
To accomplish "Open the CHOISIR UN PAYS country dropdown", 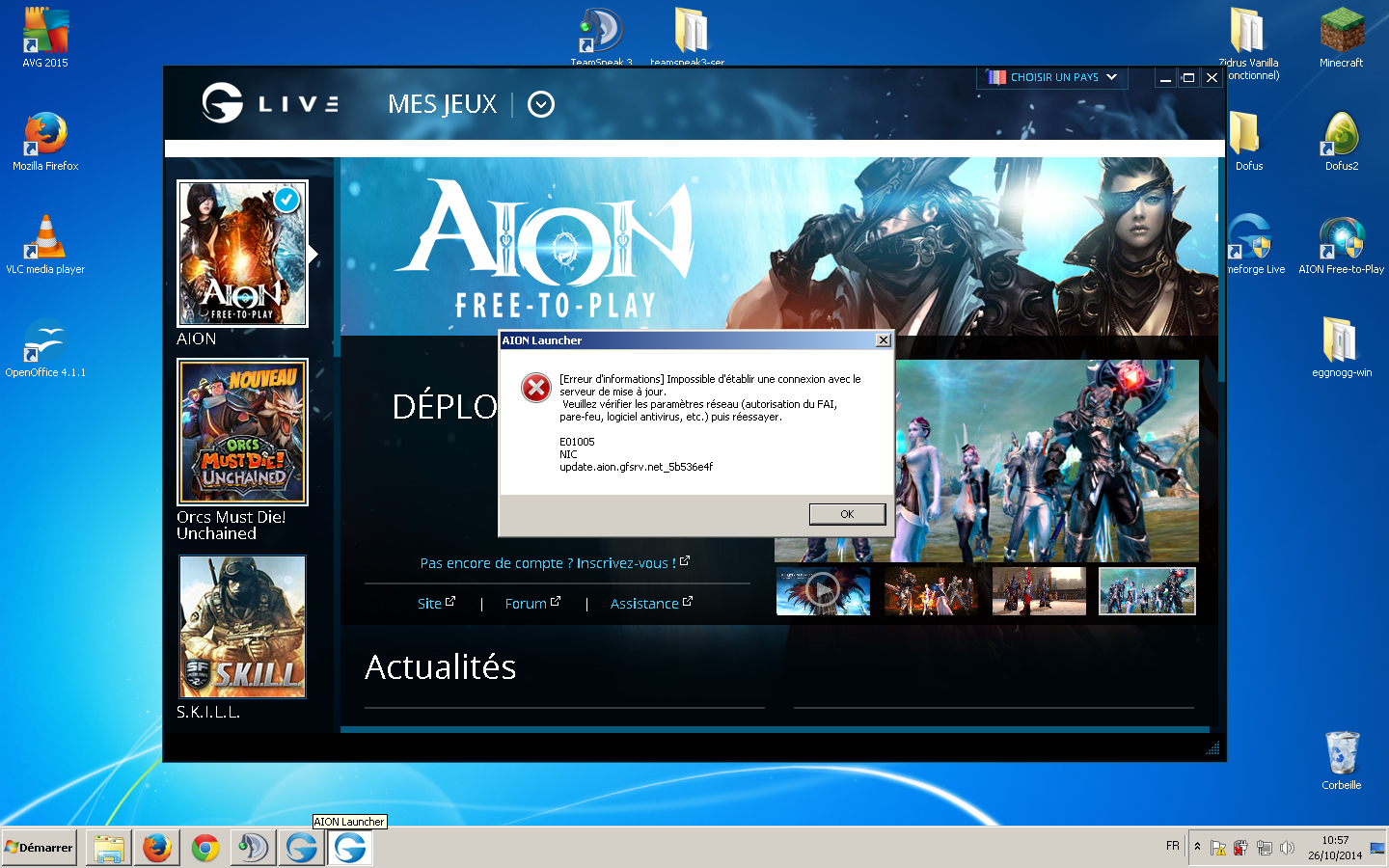I will (x=1052, y=77).
